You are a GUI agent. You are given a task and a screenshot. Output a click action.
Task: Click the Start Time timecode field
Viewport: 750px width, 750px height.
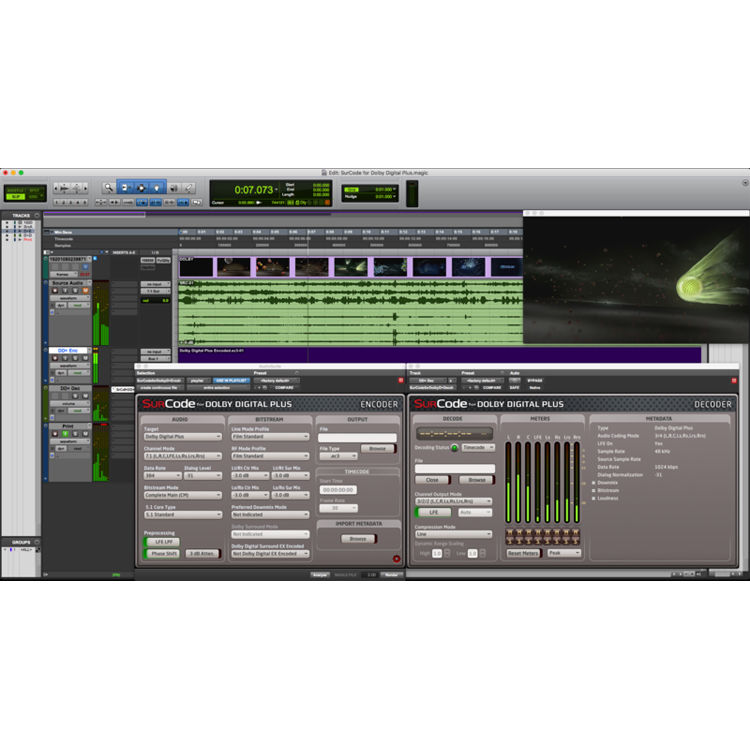[338, 490]
